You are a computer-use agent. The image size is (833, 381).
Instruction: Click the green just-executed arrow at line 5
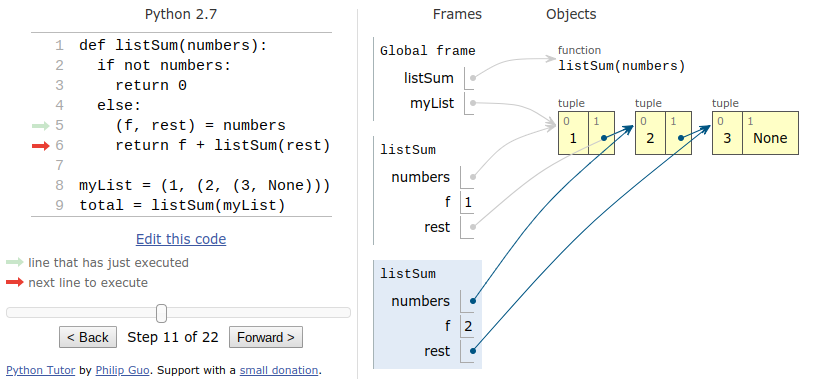[x=40, y=126]
